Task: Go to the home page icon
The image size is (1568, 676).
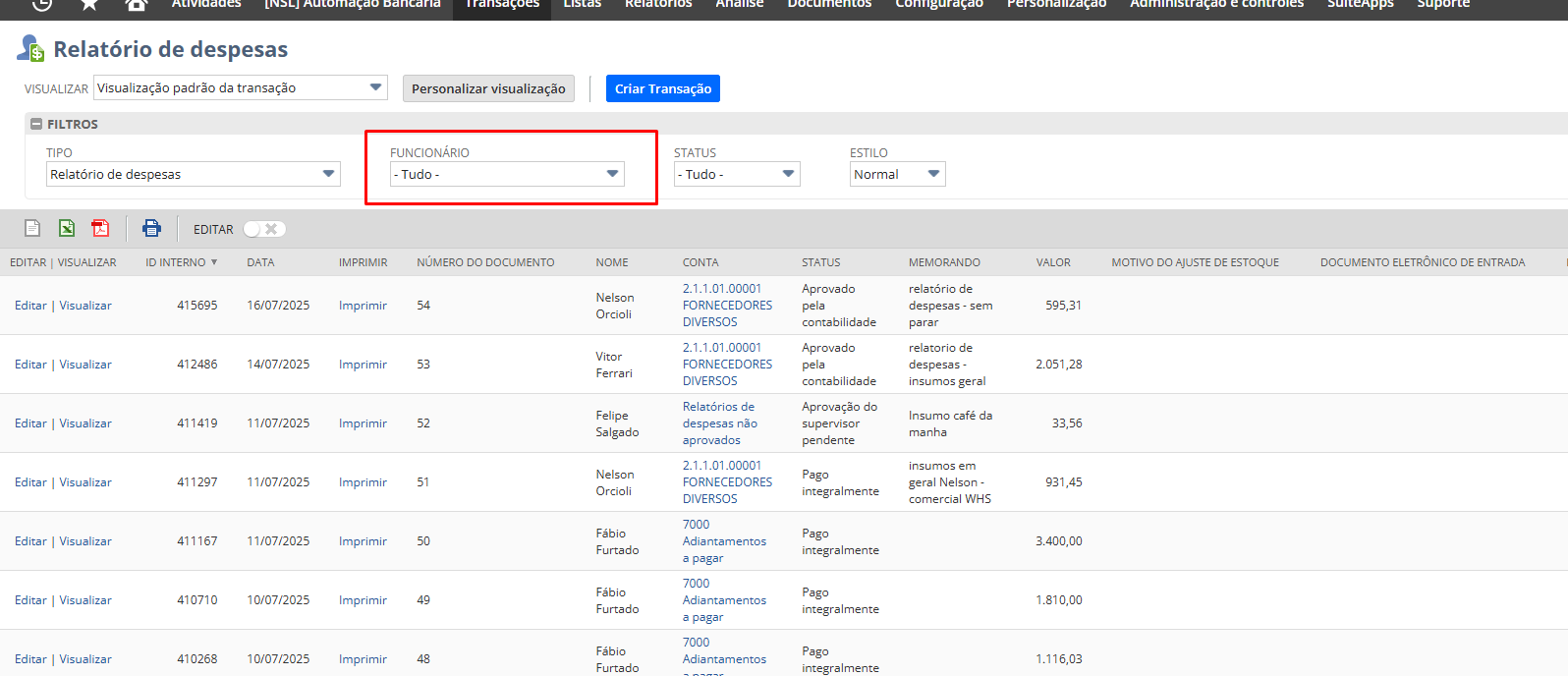Action: (x=137, y=4)
